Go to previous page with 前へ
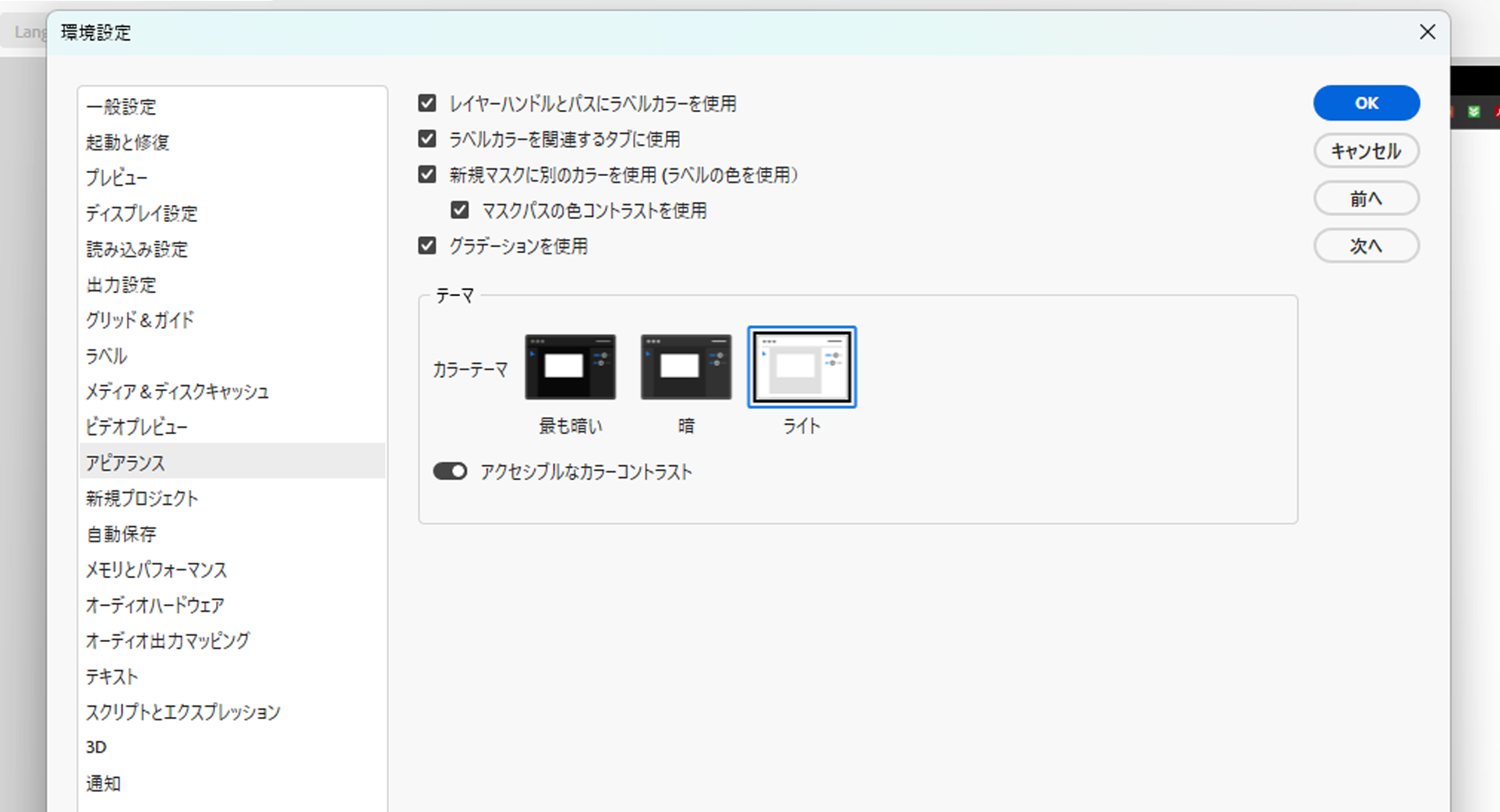1500x812 pixels. coord(1367,199)
